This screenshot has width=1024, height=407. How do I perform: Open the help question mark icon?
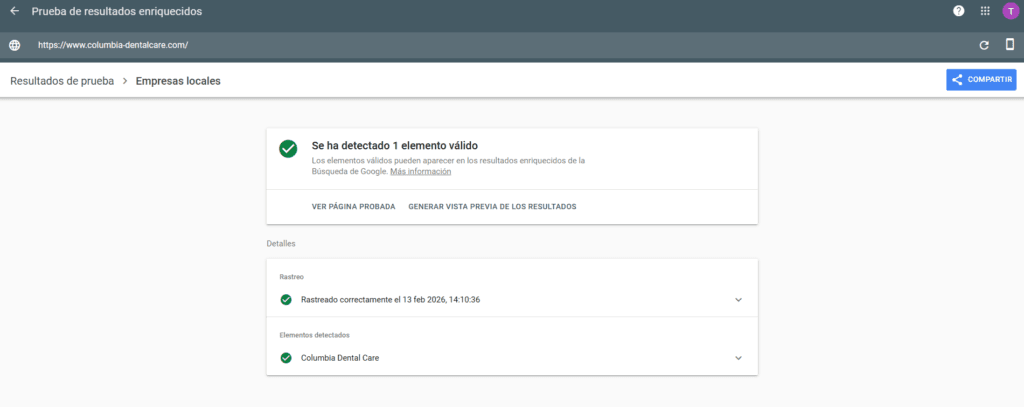tap(959, 11)
